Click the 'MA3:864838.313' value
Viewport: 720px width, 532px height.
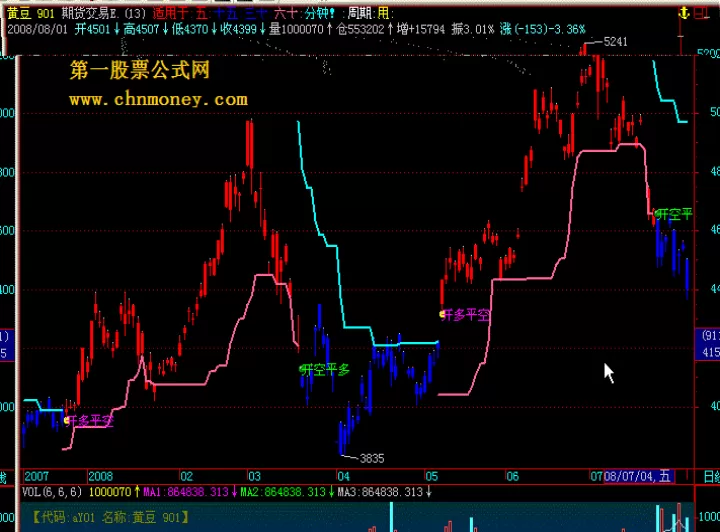[x=380, y=492]
